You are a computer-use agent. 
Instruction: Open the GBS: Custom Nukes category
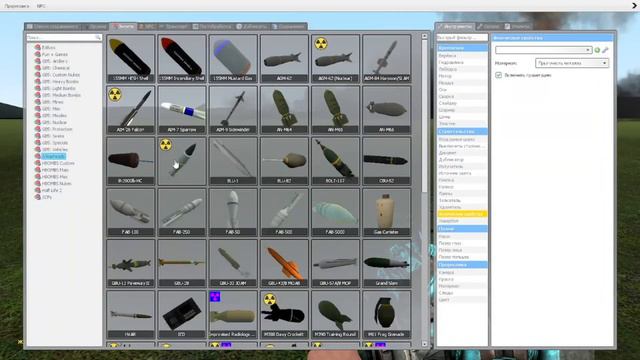tap(60, 75)
